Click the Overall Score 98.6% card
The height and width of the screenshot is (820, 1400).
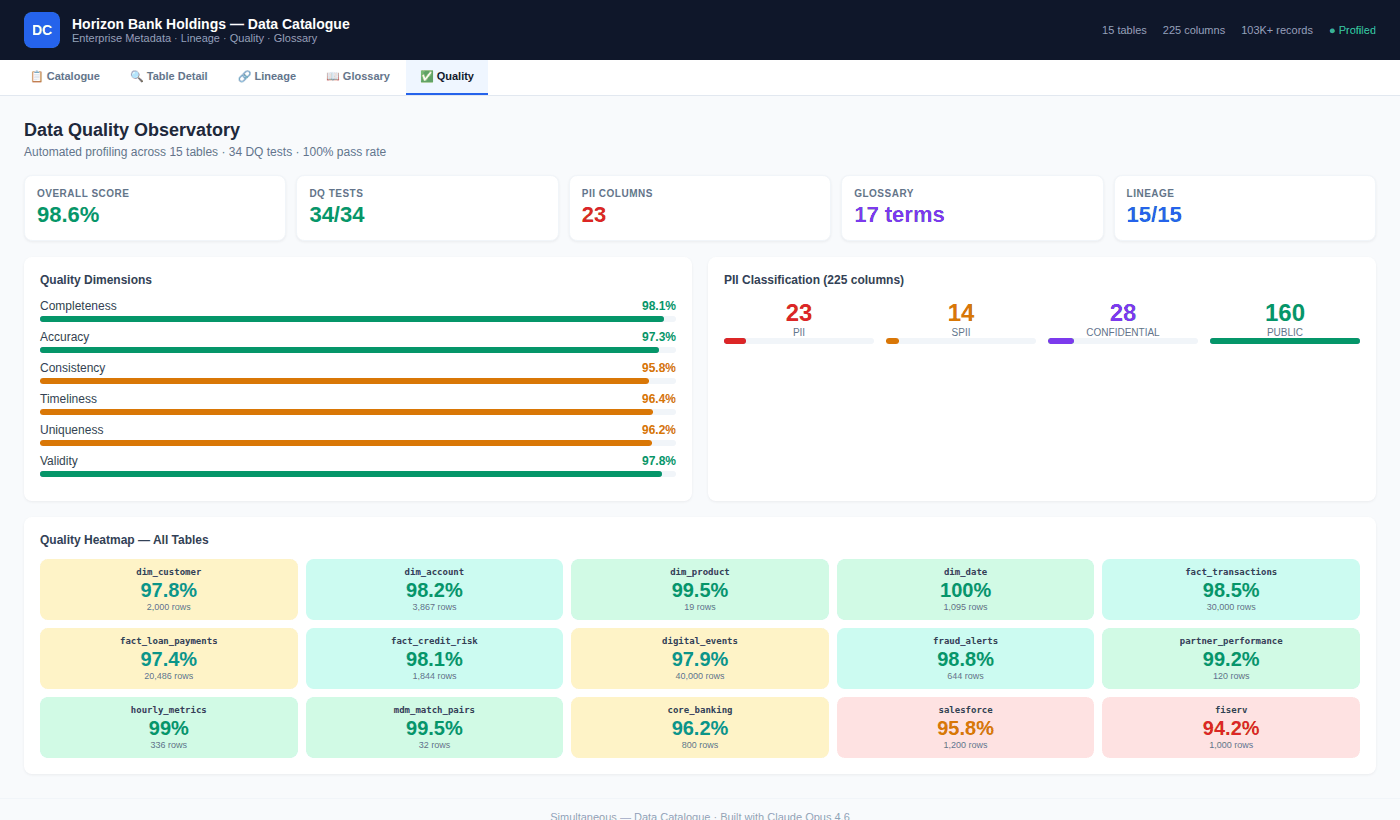tap(155, 208)
